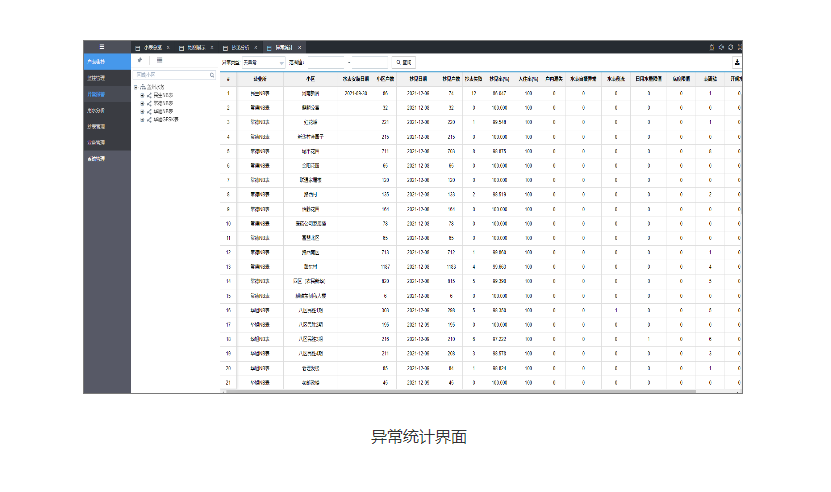This screenshot has width=831, height=492.
Task: Click the query button with the magnifier
Action: 403,63
